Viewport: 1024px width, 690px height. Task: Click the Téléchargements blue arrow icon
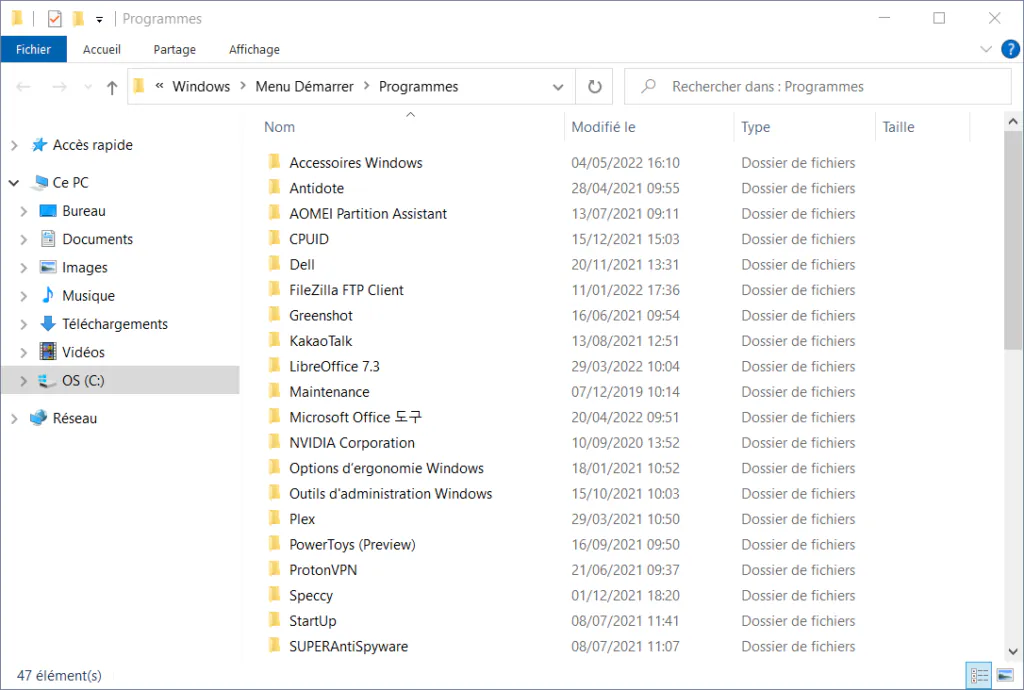pyautogui.click(x=48, y=324)
